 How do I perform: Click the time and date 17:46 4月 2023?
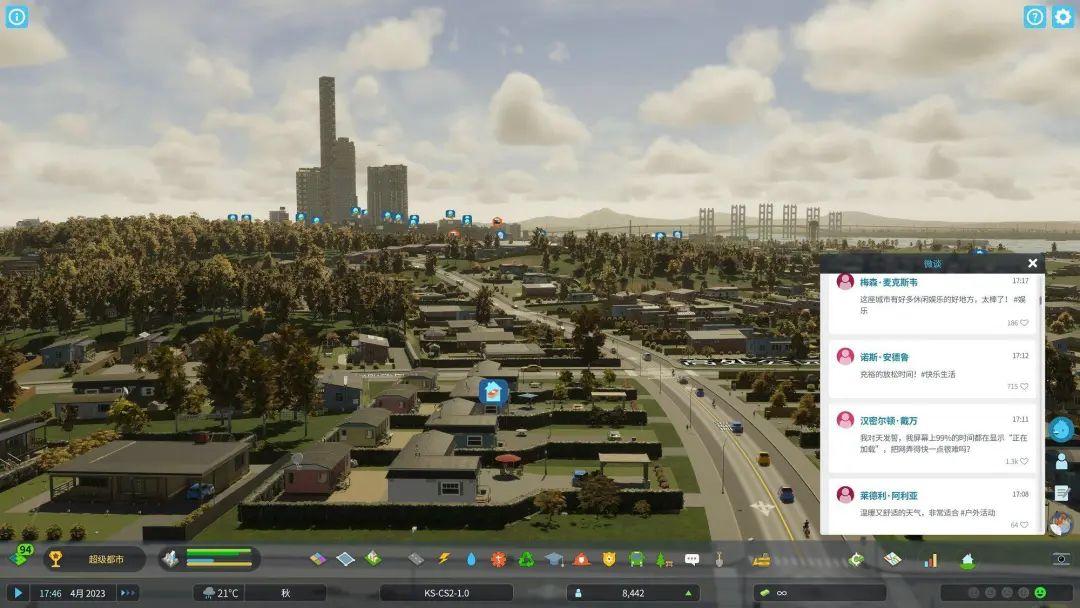pos(72,593)
